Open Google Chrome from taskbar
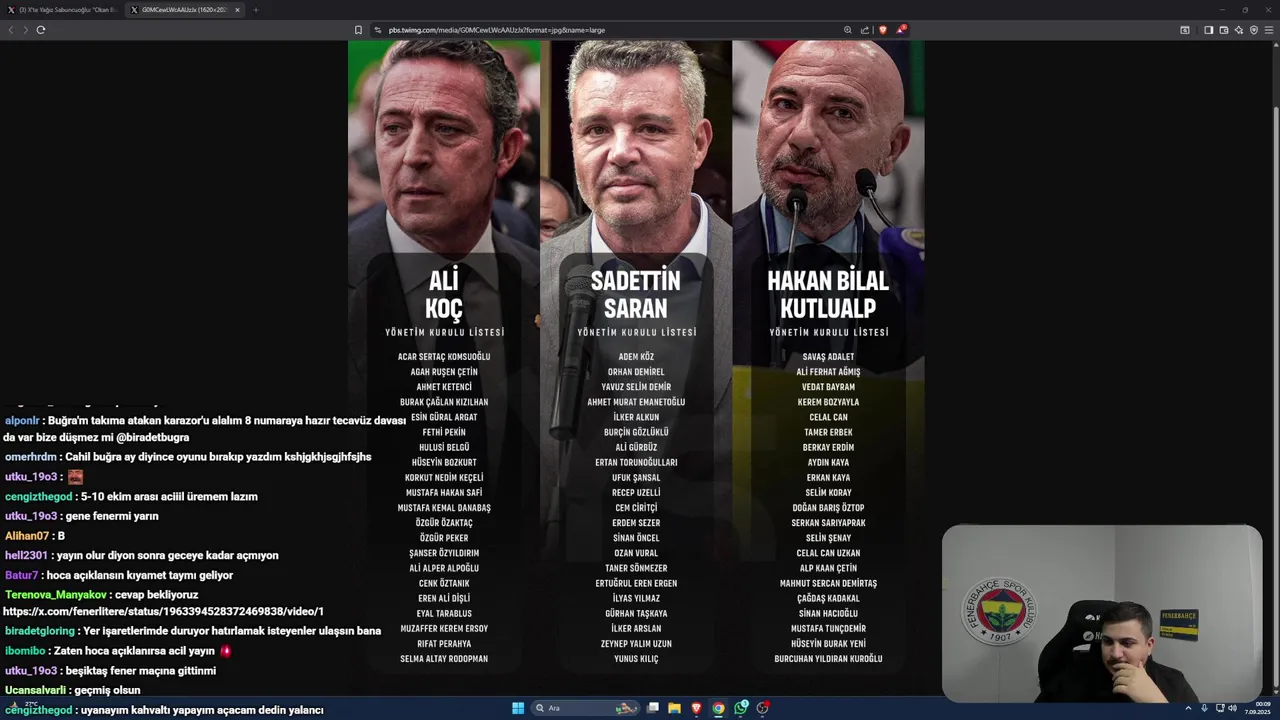Image resolution: width=1280 pixels, height=720 pixels. pos(719,708)
